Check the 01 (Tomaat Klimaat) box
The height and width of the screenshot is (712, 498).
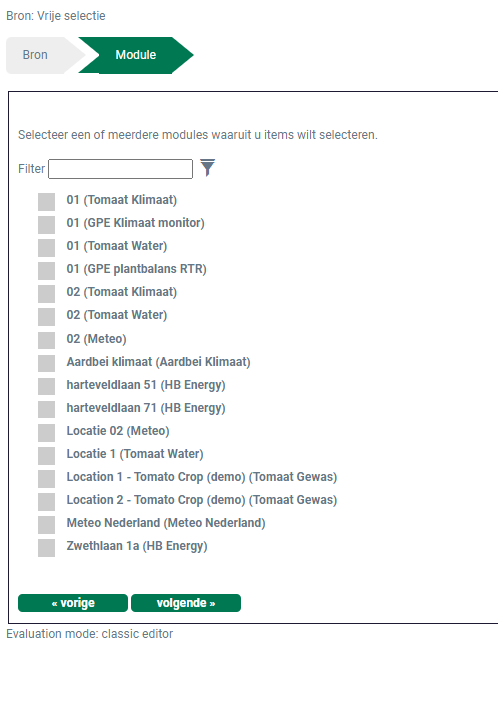point(46,202)
